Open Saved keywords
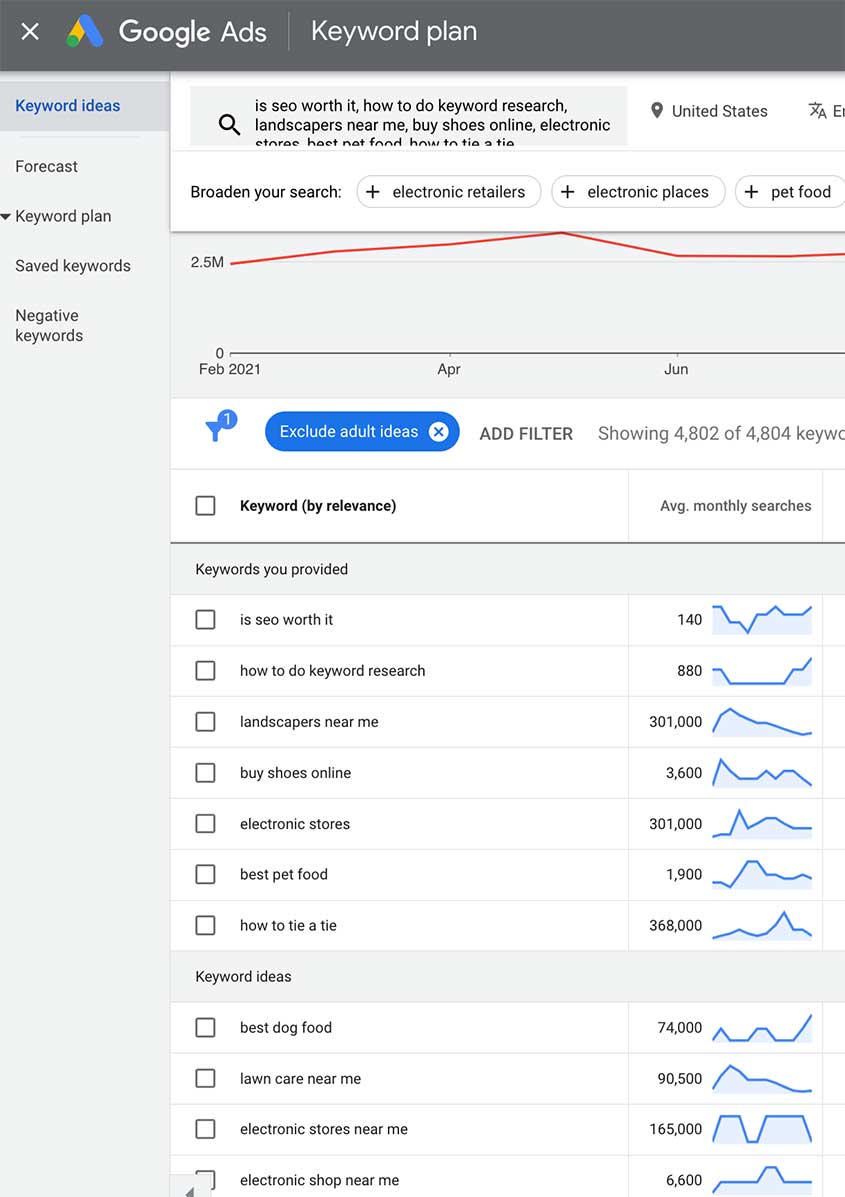Screen dimensions: 845x1197 pyautogui.click(x=73, y=266)
